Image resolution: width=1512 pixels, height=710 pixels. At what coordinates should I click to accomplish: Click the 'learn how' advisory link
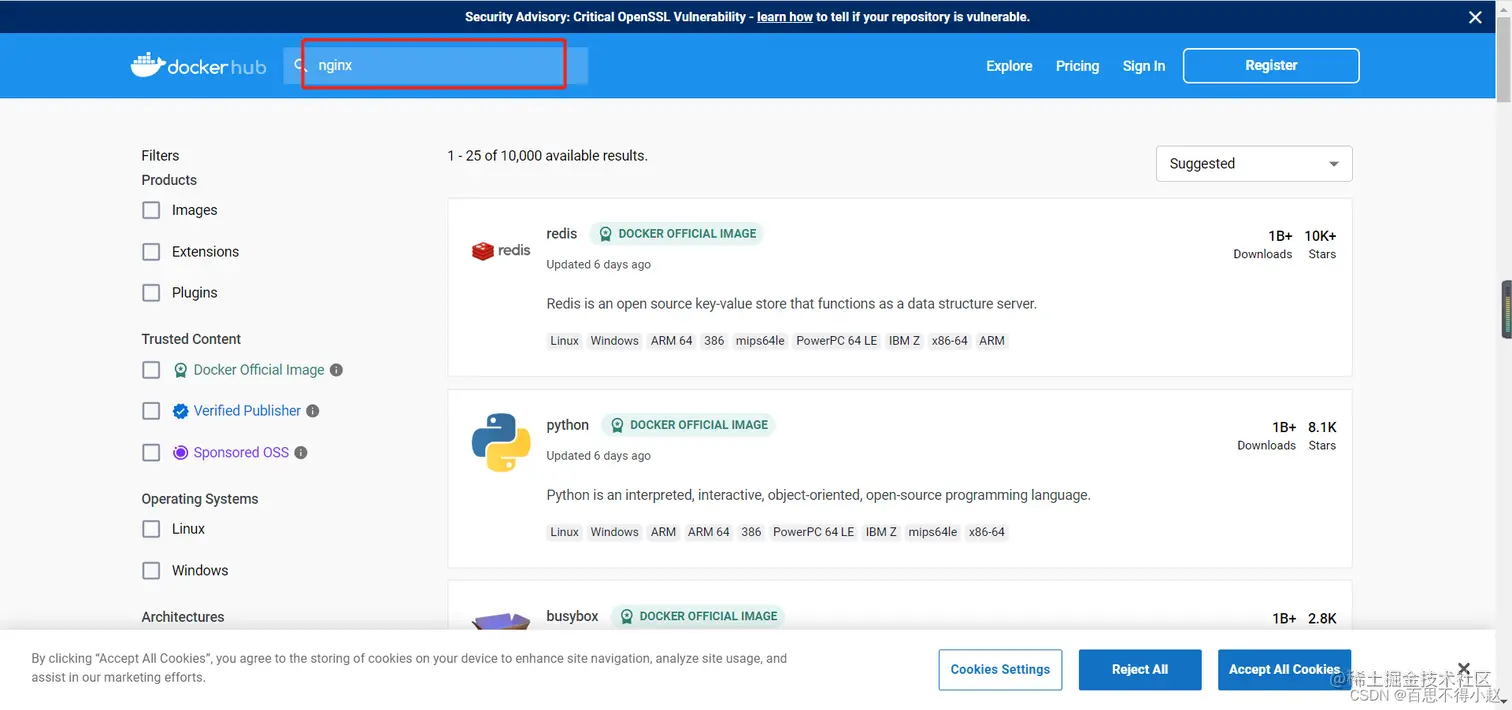click(785, 17)
